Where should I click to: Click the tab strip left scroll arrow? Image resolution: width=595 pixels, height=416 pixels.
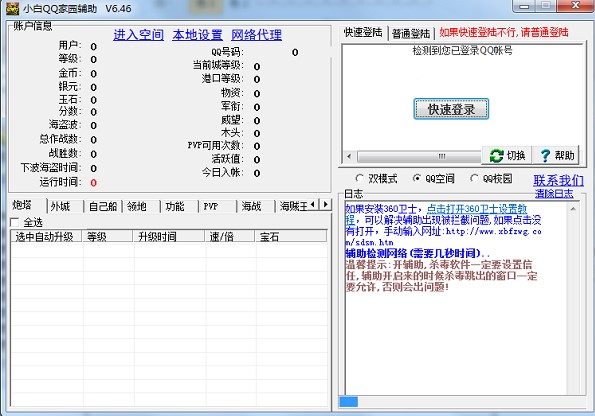[313, 205]
